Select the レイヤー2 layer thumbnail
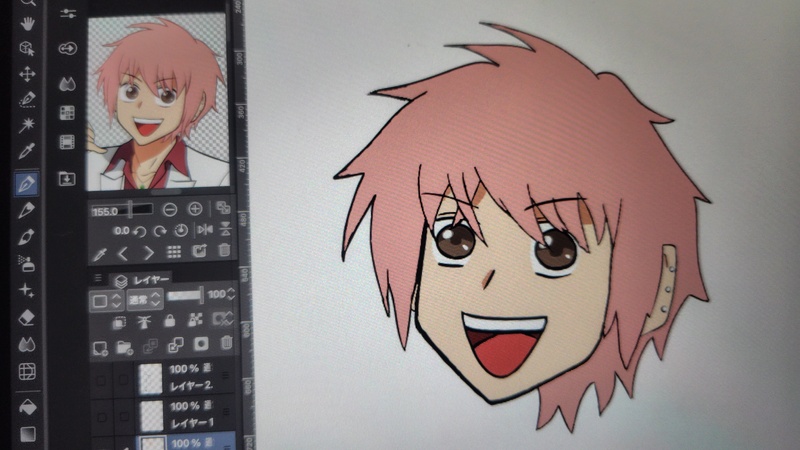The image size is (800, 450). [x=151, y=379]
